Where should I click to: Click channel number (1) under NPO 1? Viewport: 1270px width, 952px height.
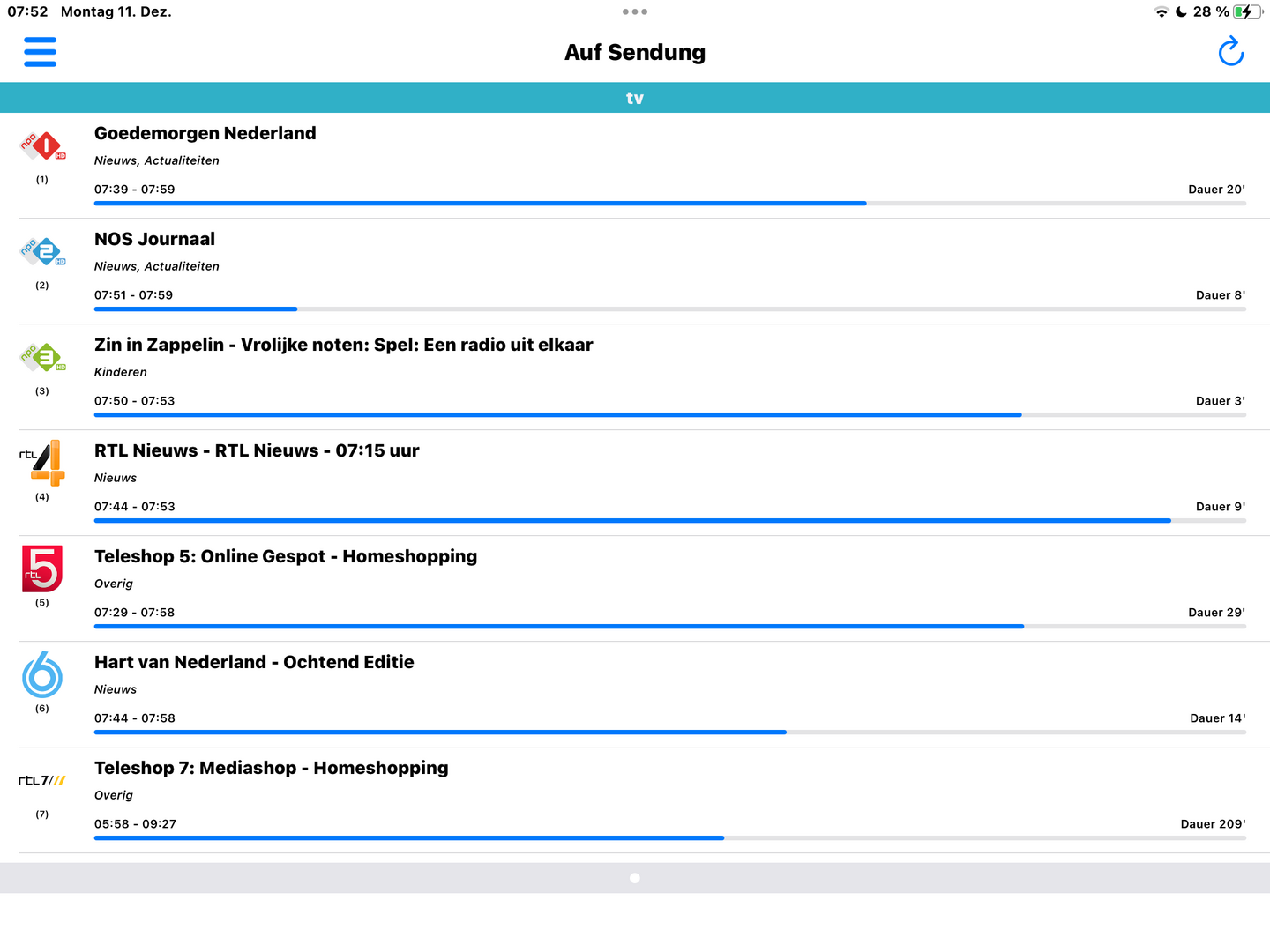(x=42, y=180)
